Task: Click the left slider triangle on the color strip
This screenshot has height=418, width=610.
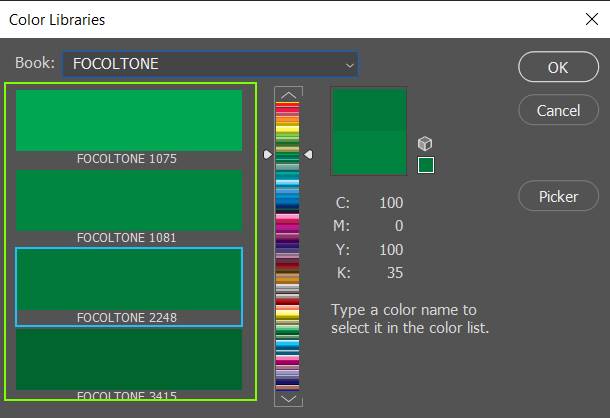Action: click(x=268, y=155)
